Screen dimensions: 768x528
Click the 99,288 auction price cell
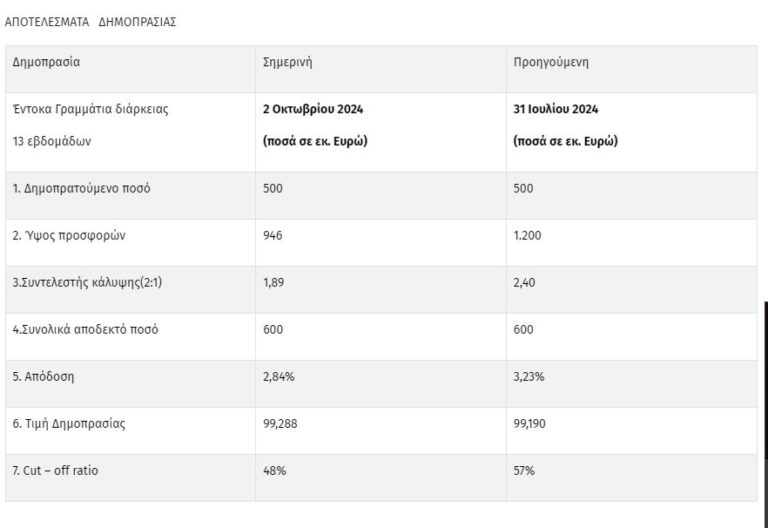tap(281, 423)
